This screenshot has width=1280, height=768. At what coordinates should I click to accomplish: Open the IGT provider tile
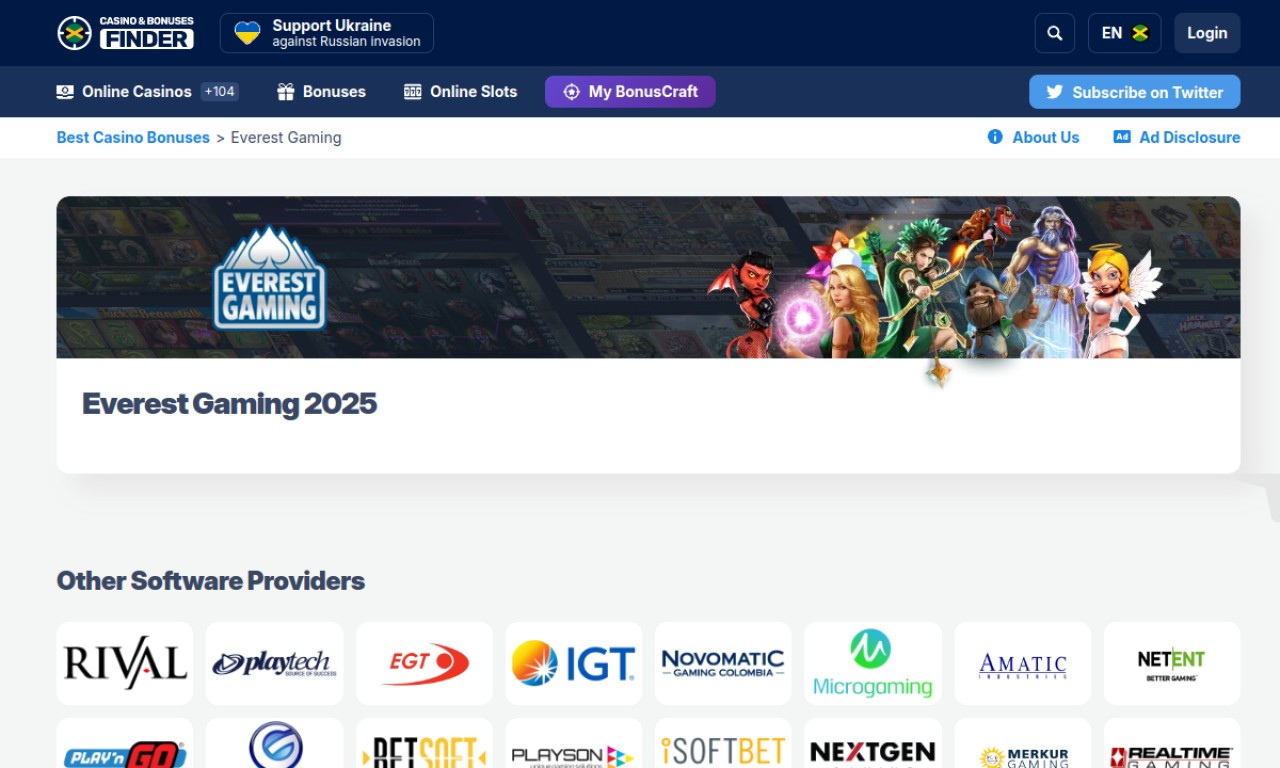coord(573,664)
